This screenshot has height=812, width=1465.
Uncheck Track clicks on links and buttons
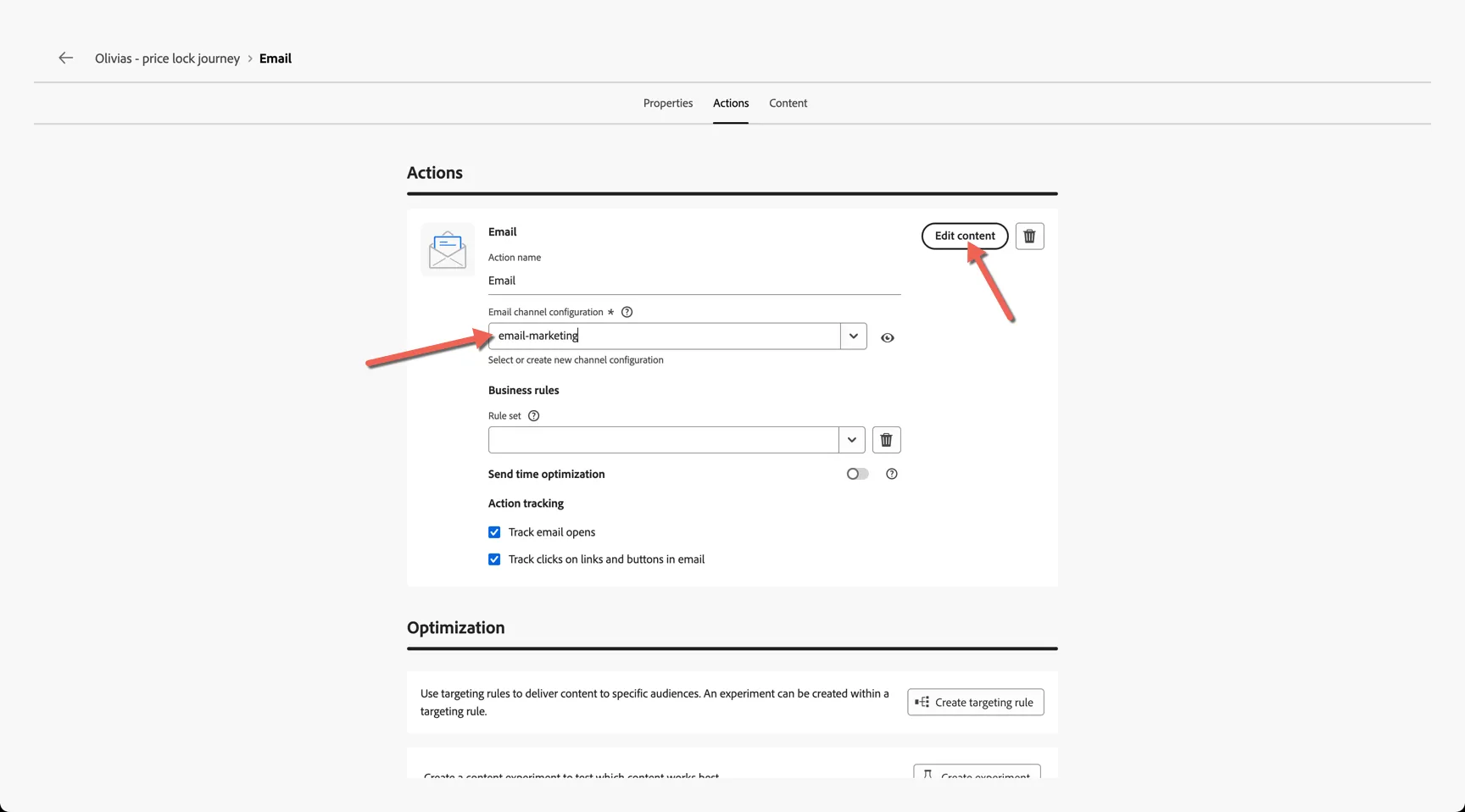click(x=494, y=559)
